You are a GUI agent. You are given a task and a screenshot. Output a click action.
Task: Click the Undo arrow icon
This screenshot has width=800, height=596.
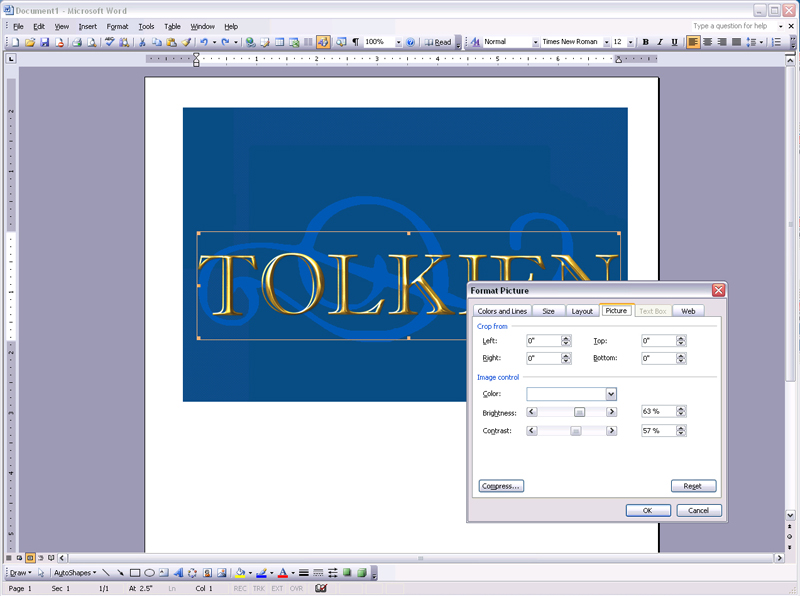click(x=204, y=42)
